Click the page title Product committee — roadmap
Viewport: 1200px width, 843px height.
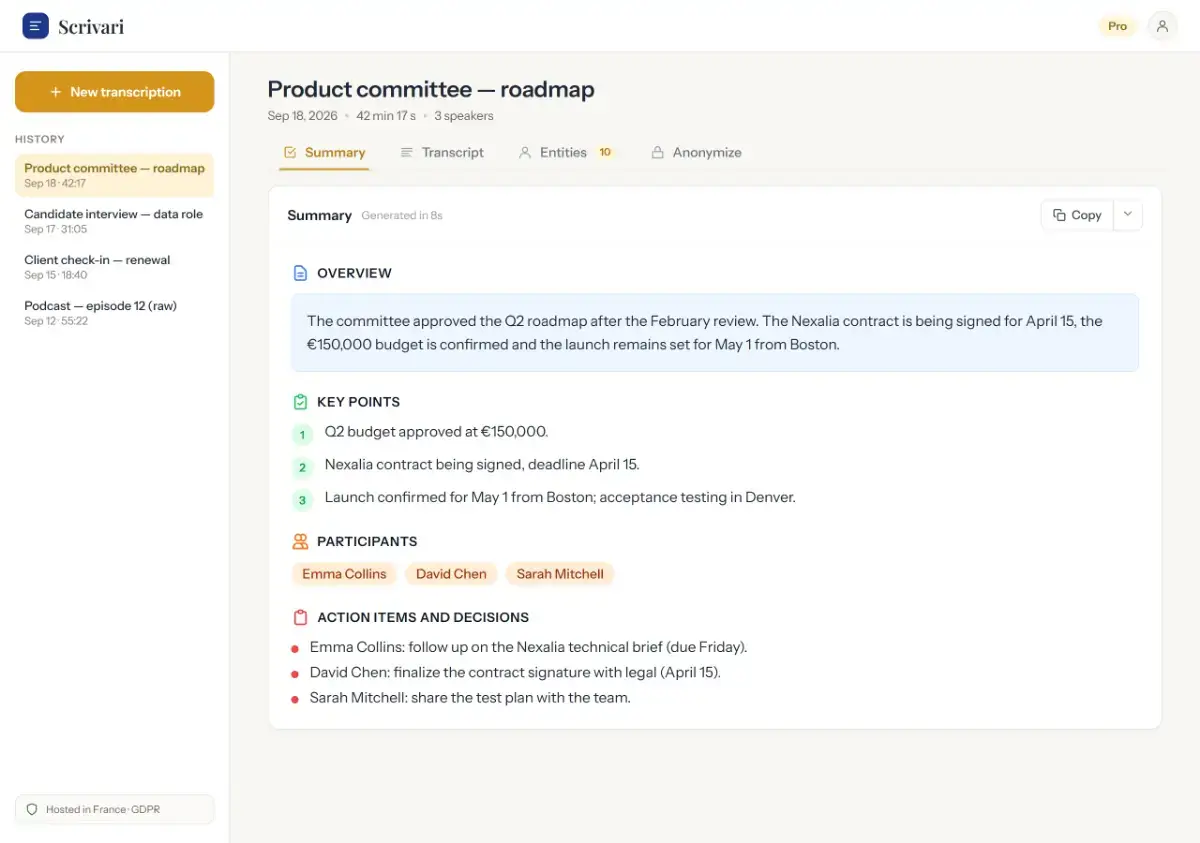pos(431,90)
